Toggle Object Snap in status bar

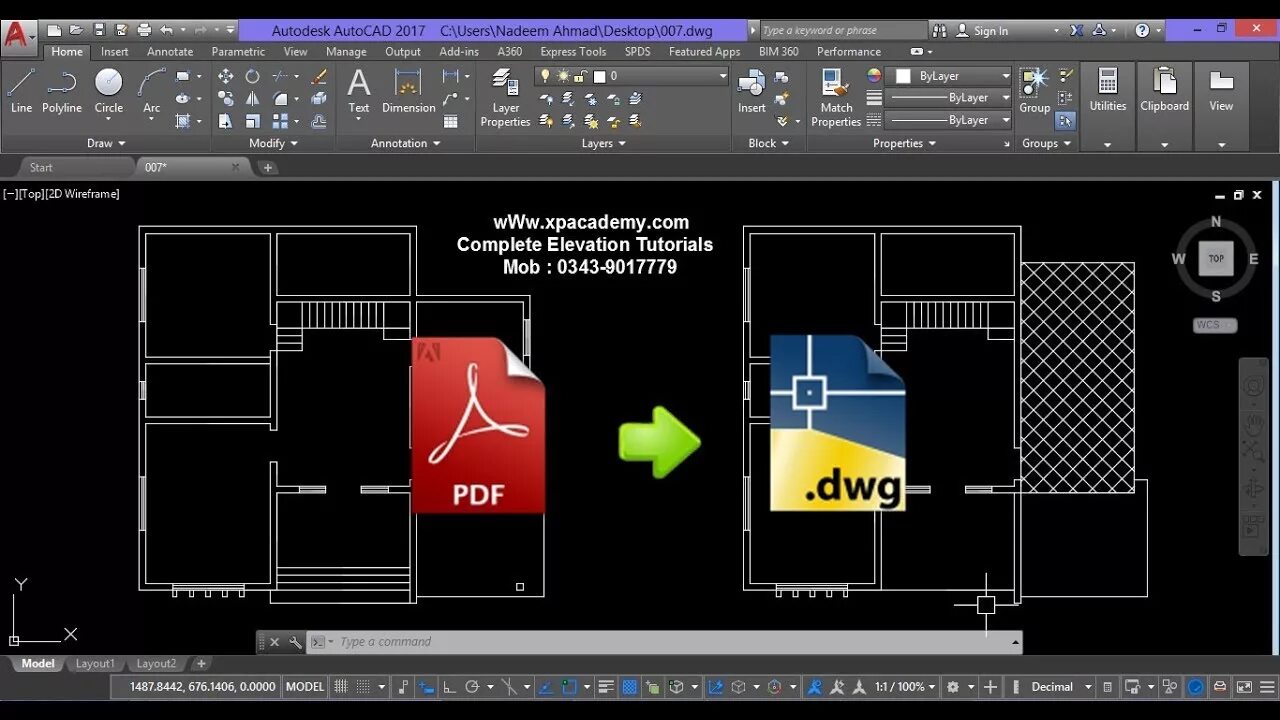[x=569, y=687]
